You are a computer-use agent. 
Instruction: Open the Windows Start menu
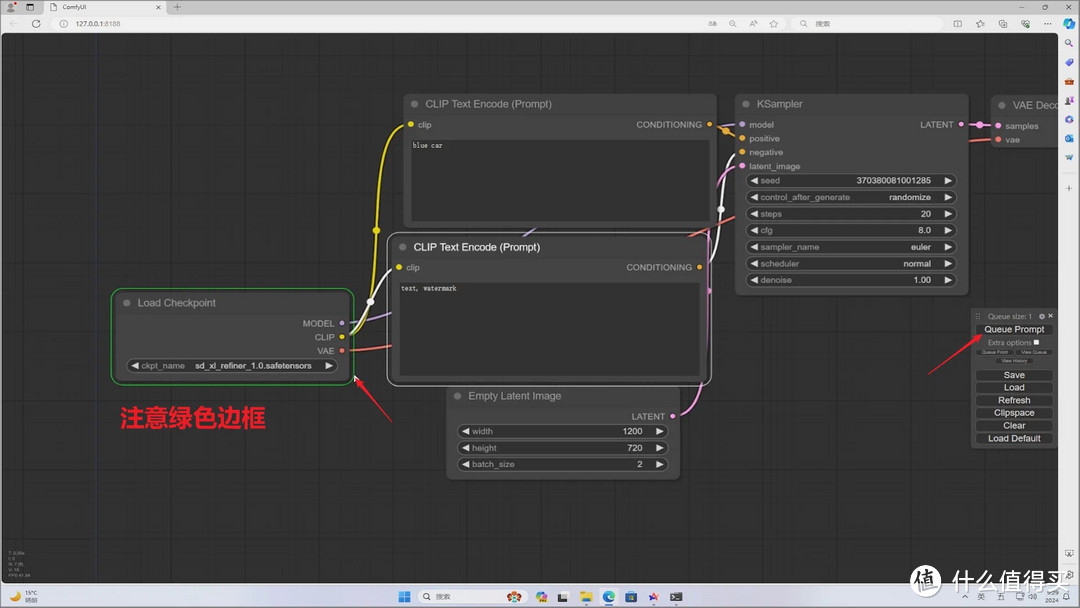pyautogui.click(x=404, y=597)
